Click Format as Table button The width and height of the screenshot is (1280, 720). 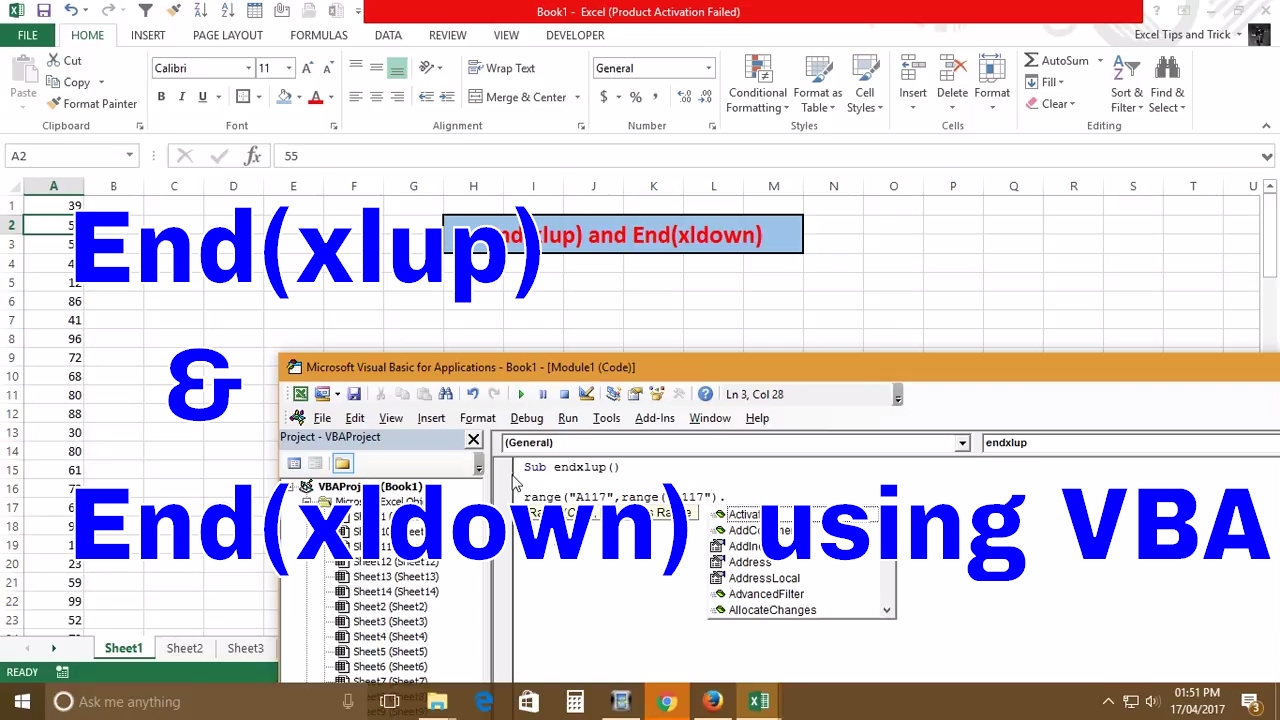[x=818, y=85]
